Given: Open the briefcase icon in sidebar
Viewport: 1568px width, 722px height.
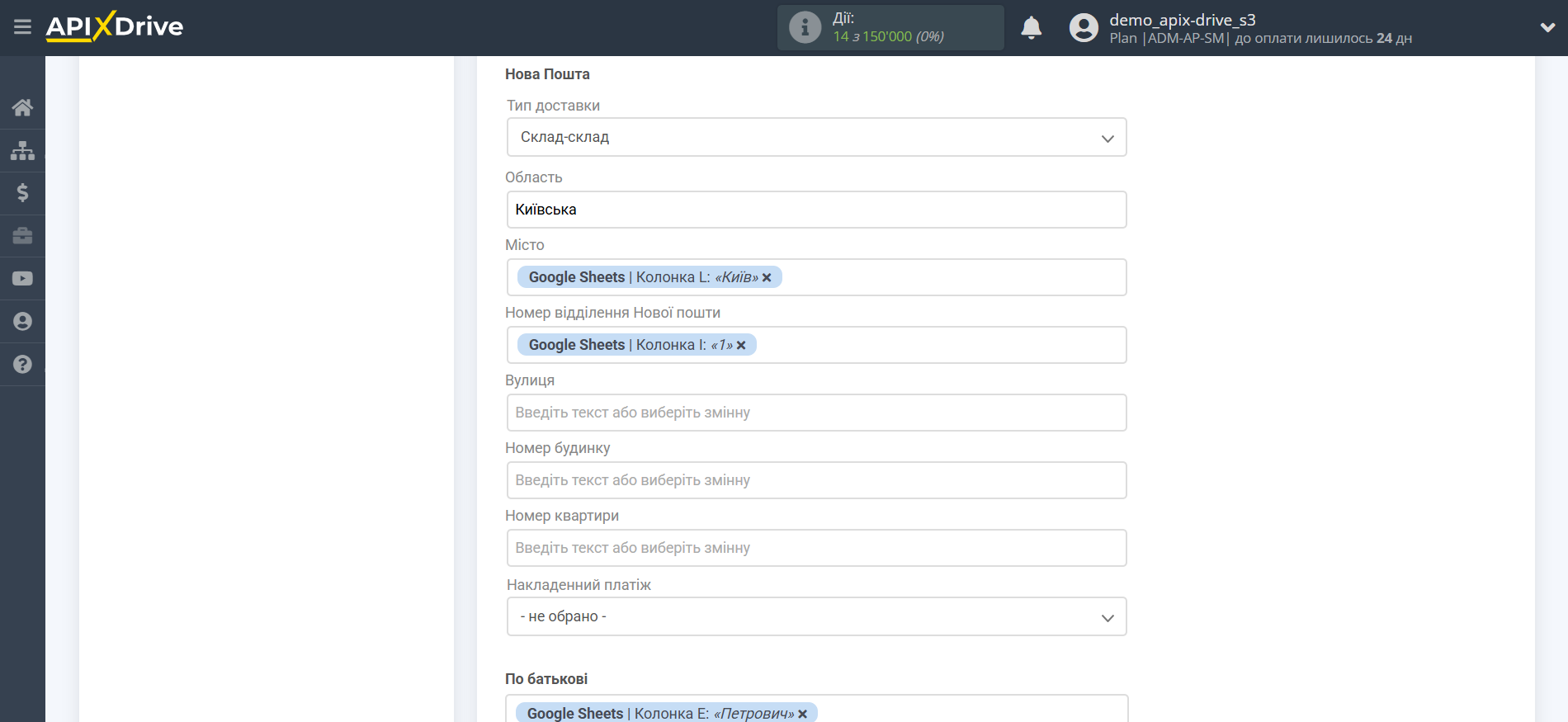Looking at the screenshot, I should (x=22, y=236).
